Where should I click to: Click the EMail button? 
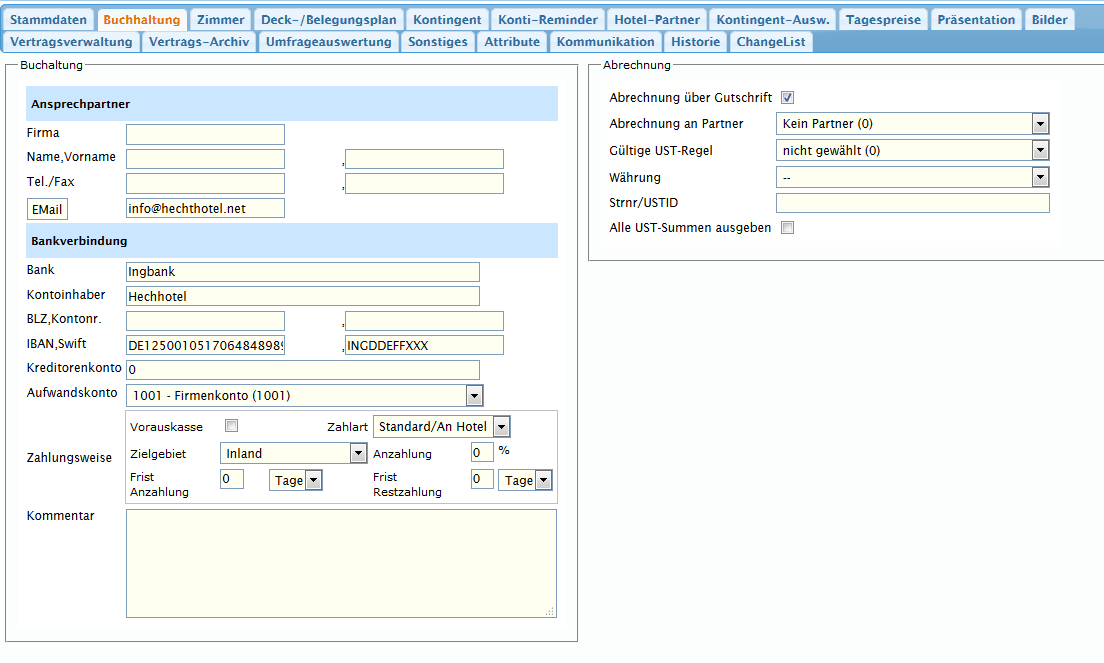pyautogui.click(x=47, y=209)
